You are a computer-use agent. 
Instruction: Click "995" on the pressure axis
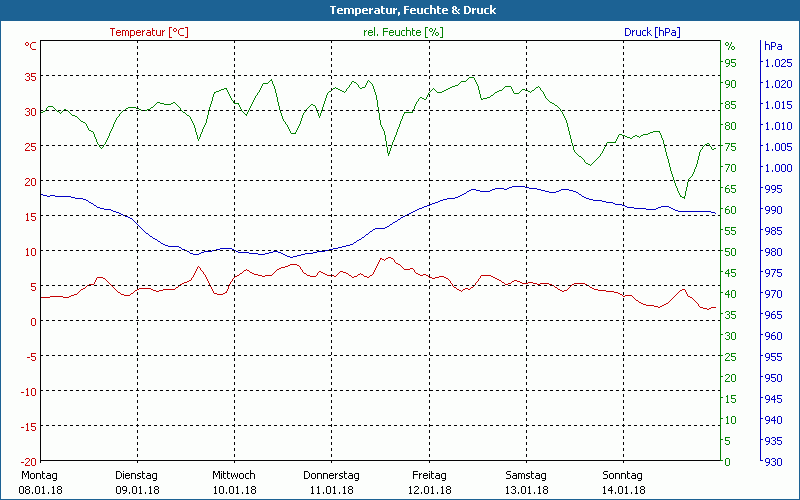773,189
